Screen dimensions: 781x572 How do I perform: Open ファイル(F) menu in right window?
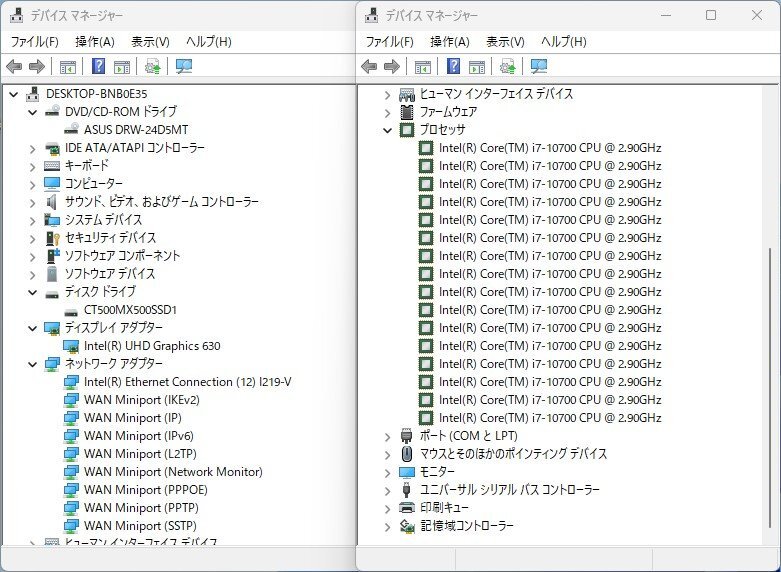point(390,42)
